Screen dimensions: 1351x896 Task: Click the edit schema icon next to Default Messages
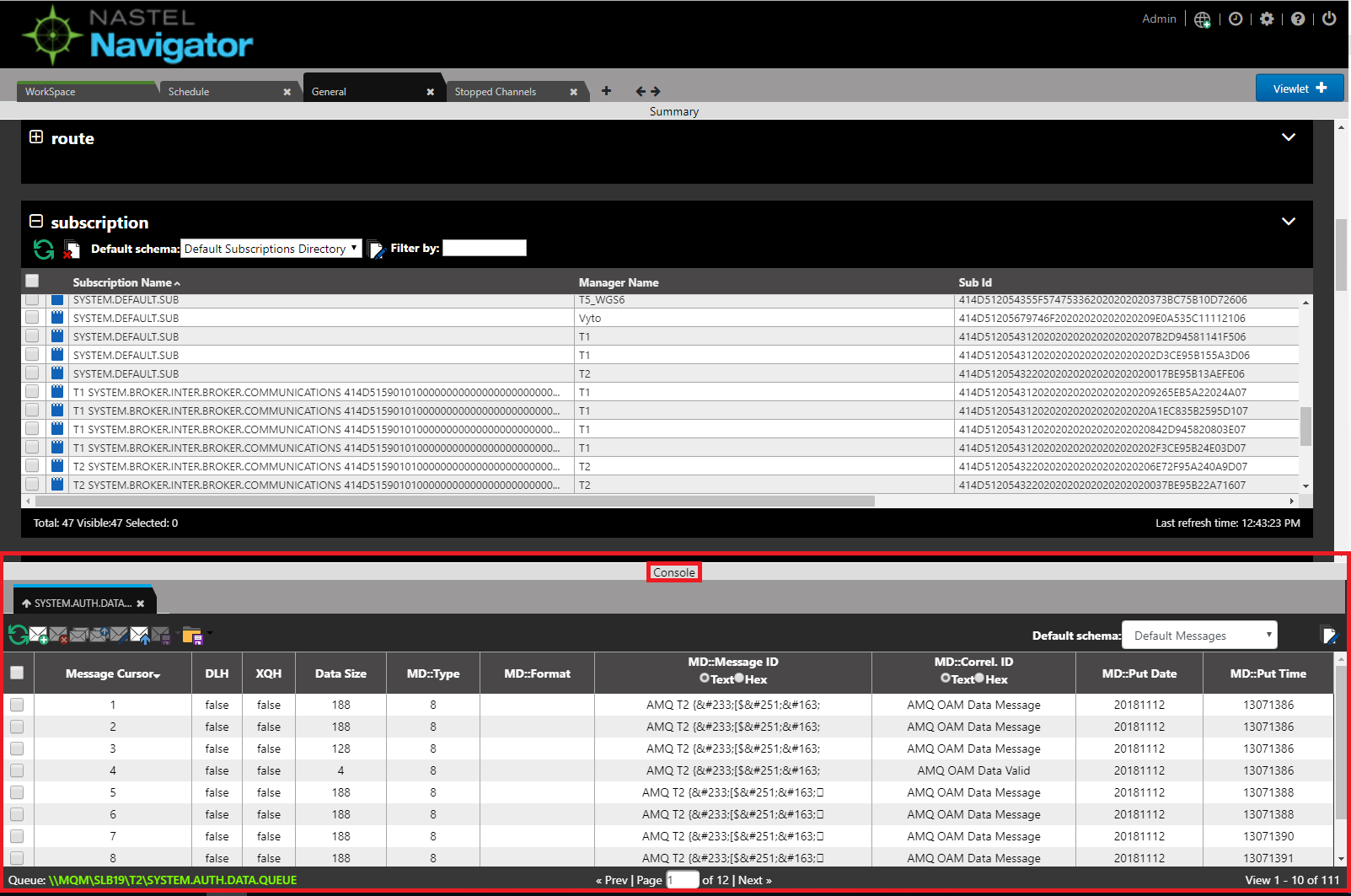pos(1329,636)
